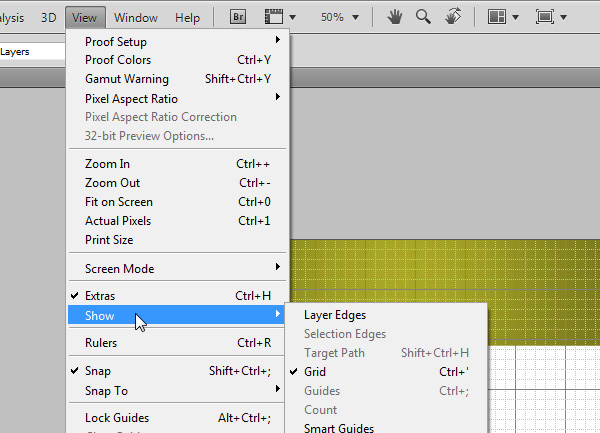Click the Arrange Documents icon
The height and width of the screenshot is (433, 600).
click(497, 17)
